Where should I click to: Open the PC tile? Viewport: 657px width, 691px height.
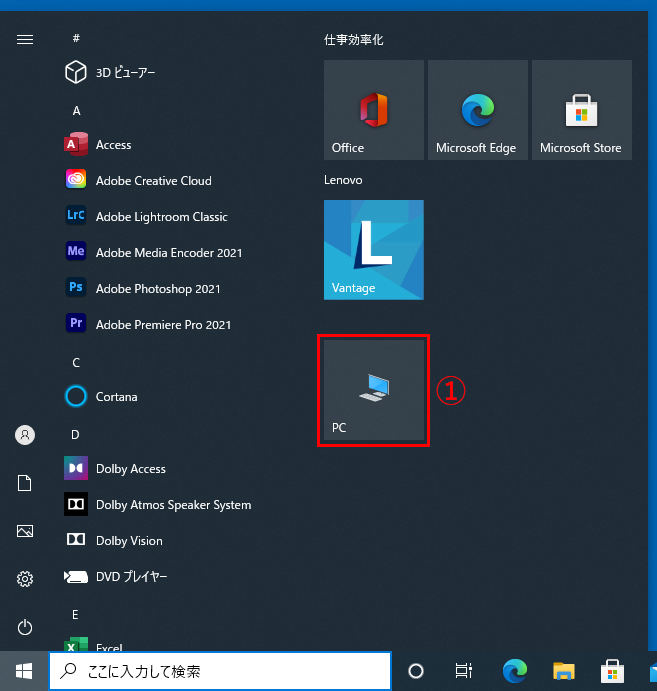(x=374, y=390)
